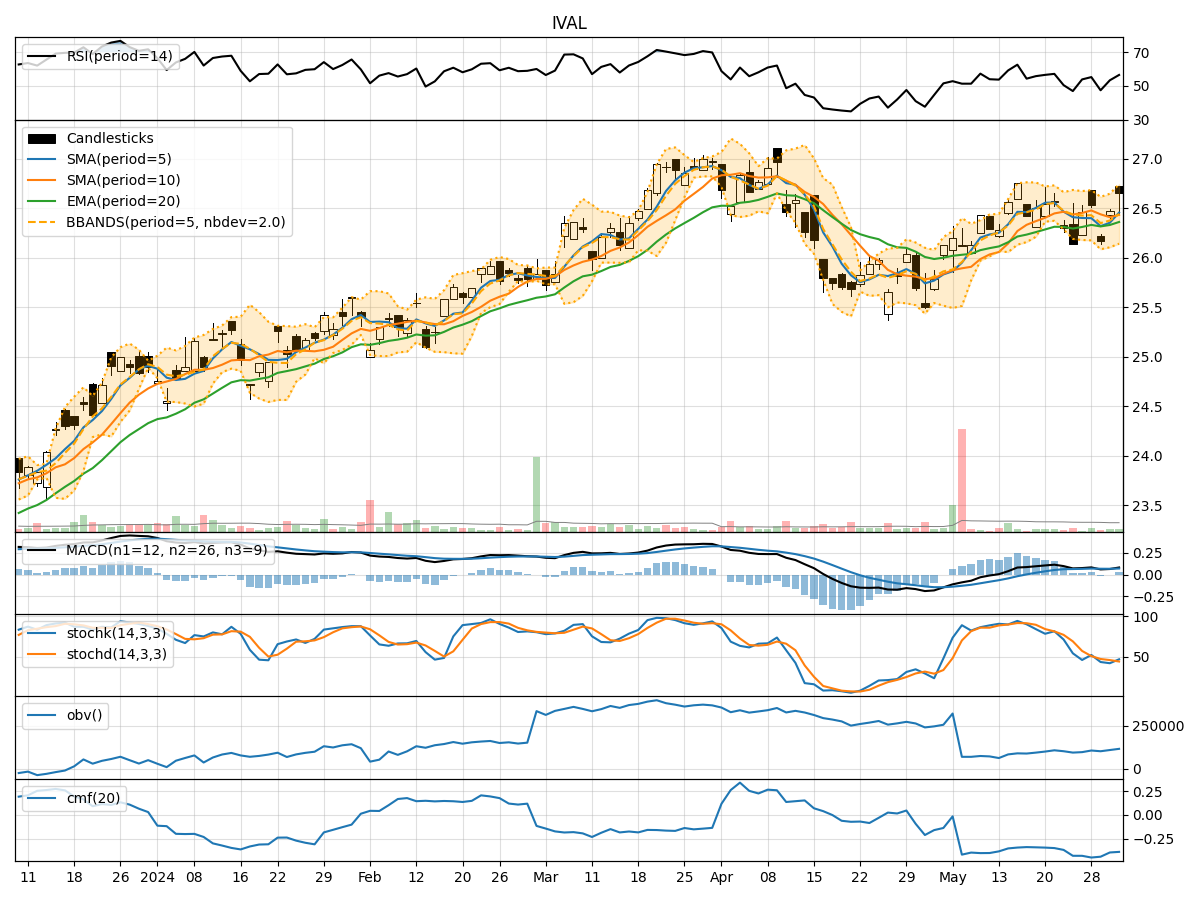Click the Mar date axis label
Image resolution: width=1200 pixels, height=900 pixels.
(x=546, y=877)
